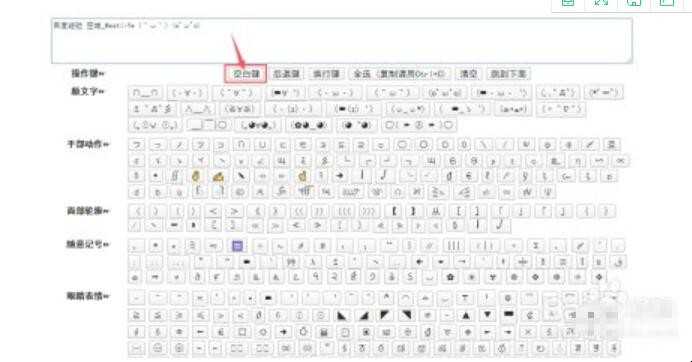
Task: Insert the (・∀・) face kaomoji
Action: (x=187, y=93)
